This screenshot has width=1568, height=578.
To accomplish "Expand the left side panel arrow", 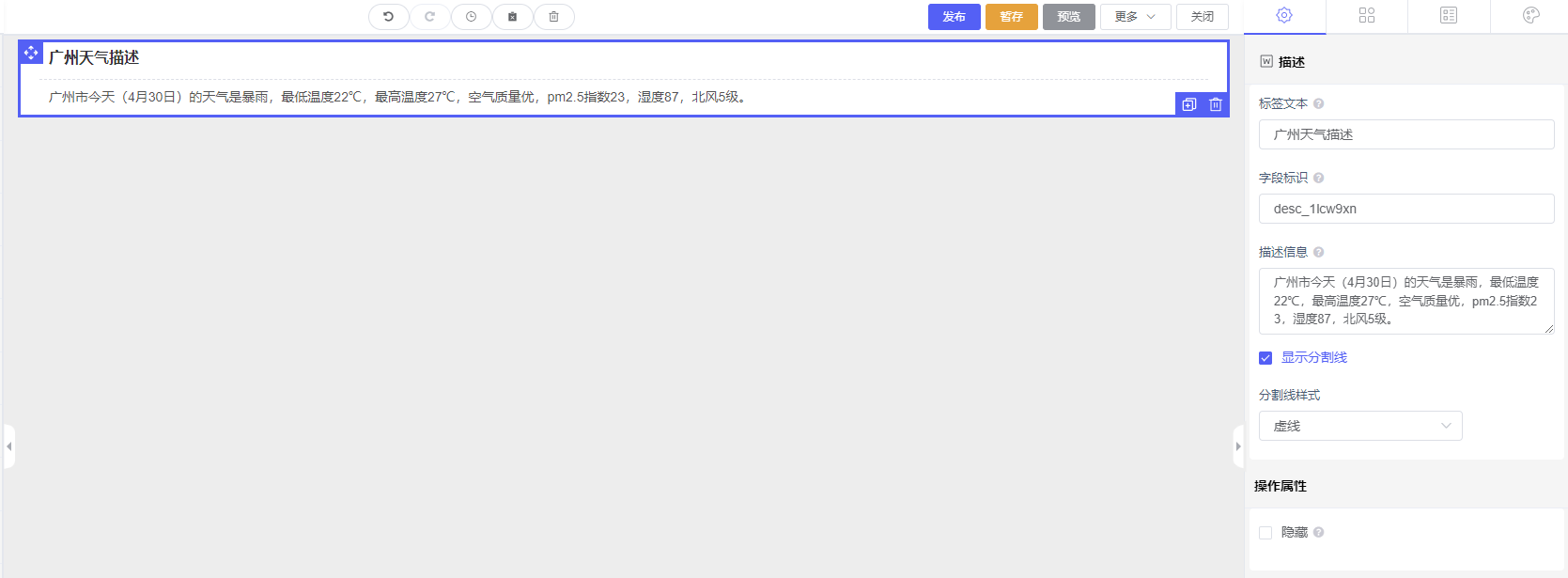I will click(9, 446).
